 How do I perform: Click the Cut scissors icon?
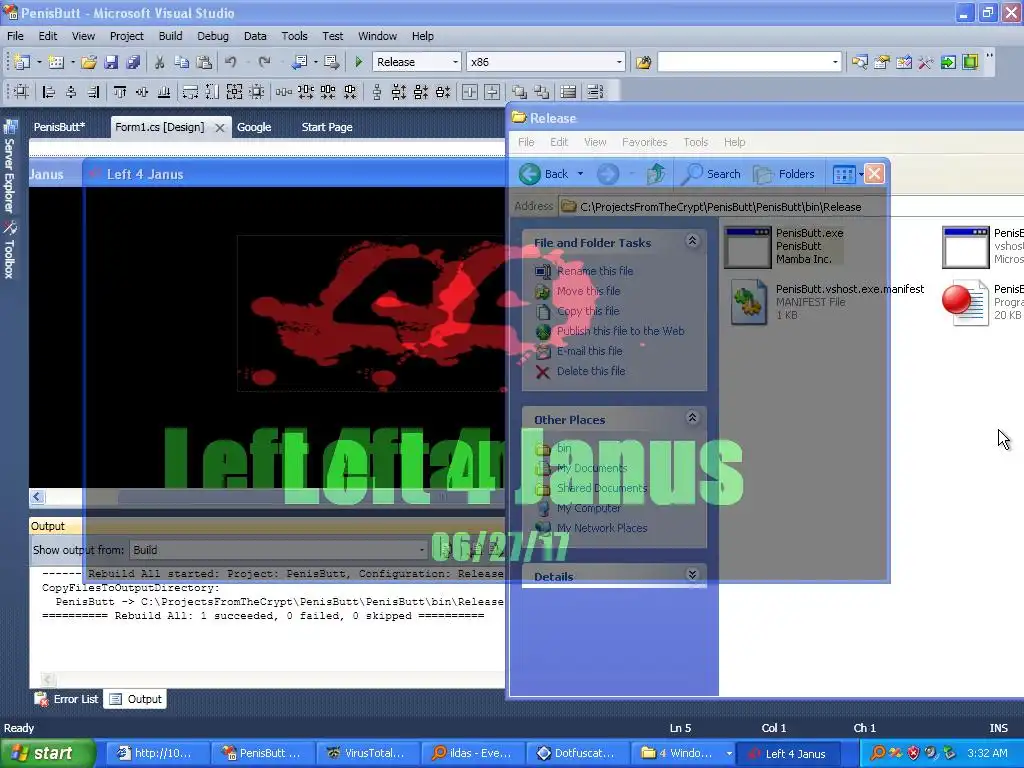coord(159,62)
